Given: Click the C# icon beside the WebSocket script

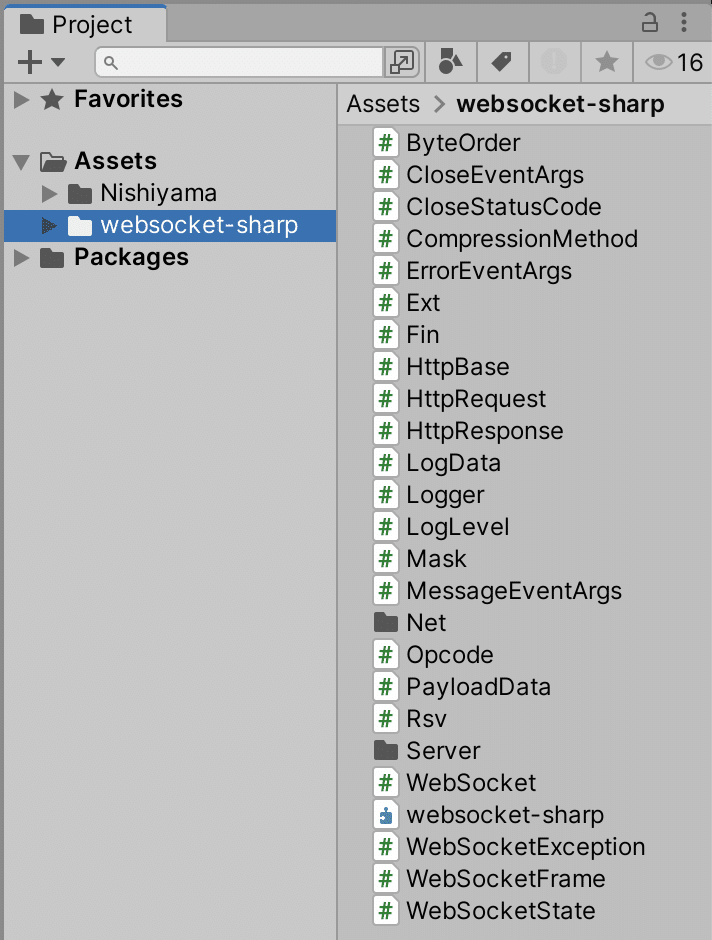Looking at the screenshot, I should 386,782.
